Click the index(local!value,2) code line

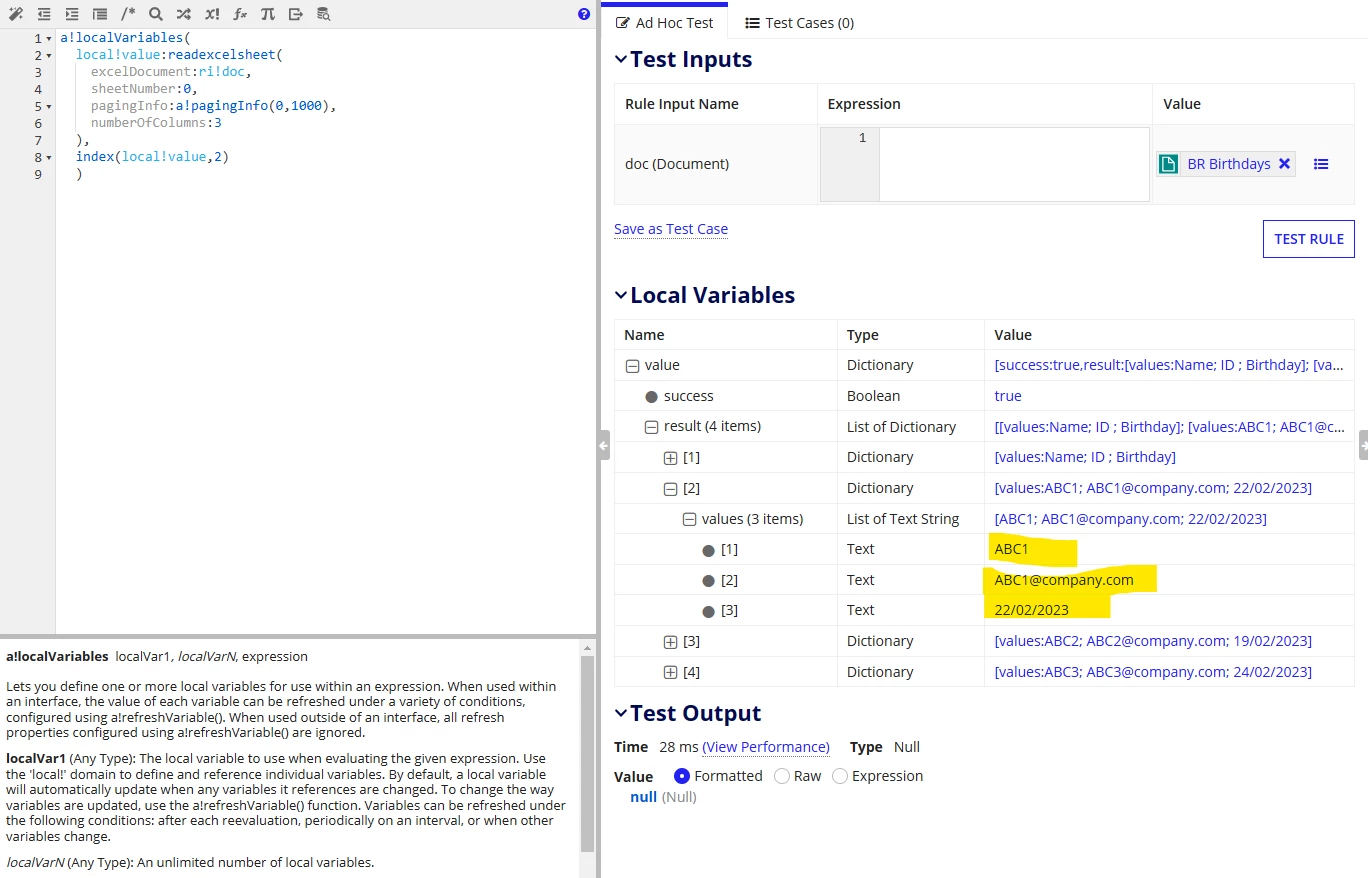[x=152, y=157]
